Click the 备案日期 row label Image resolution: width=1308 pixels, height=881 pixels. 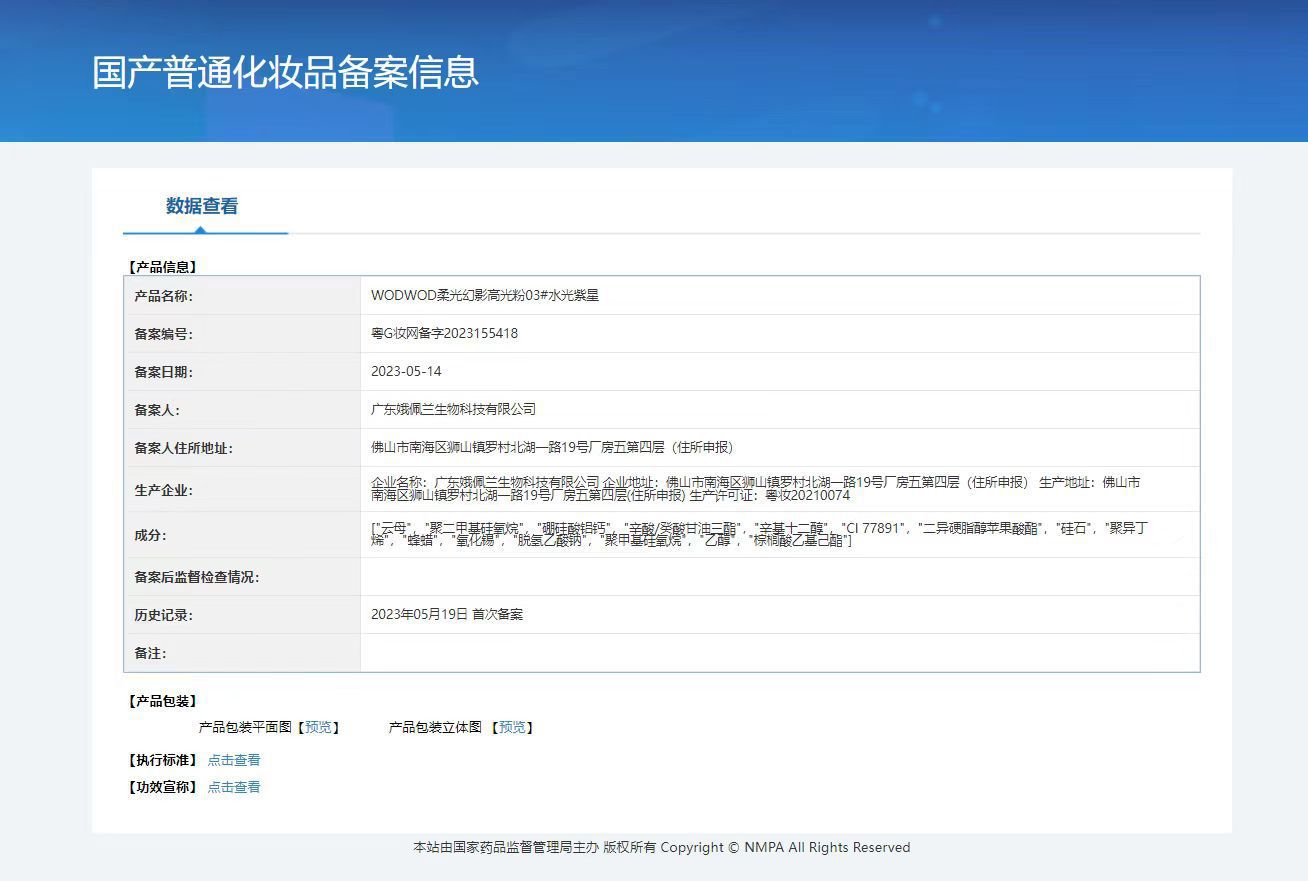pyautogui.click(x=164, y=372)
